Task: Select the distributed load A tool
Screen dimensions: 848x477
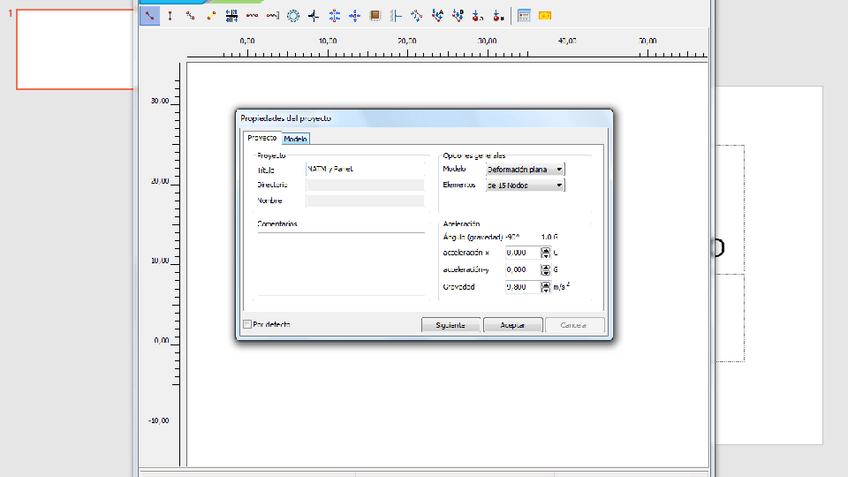Action: 438,16
